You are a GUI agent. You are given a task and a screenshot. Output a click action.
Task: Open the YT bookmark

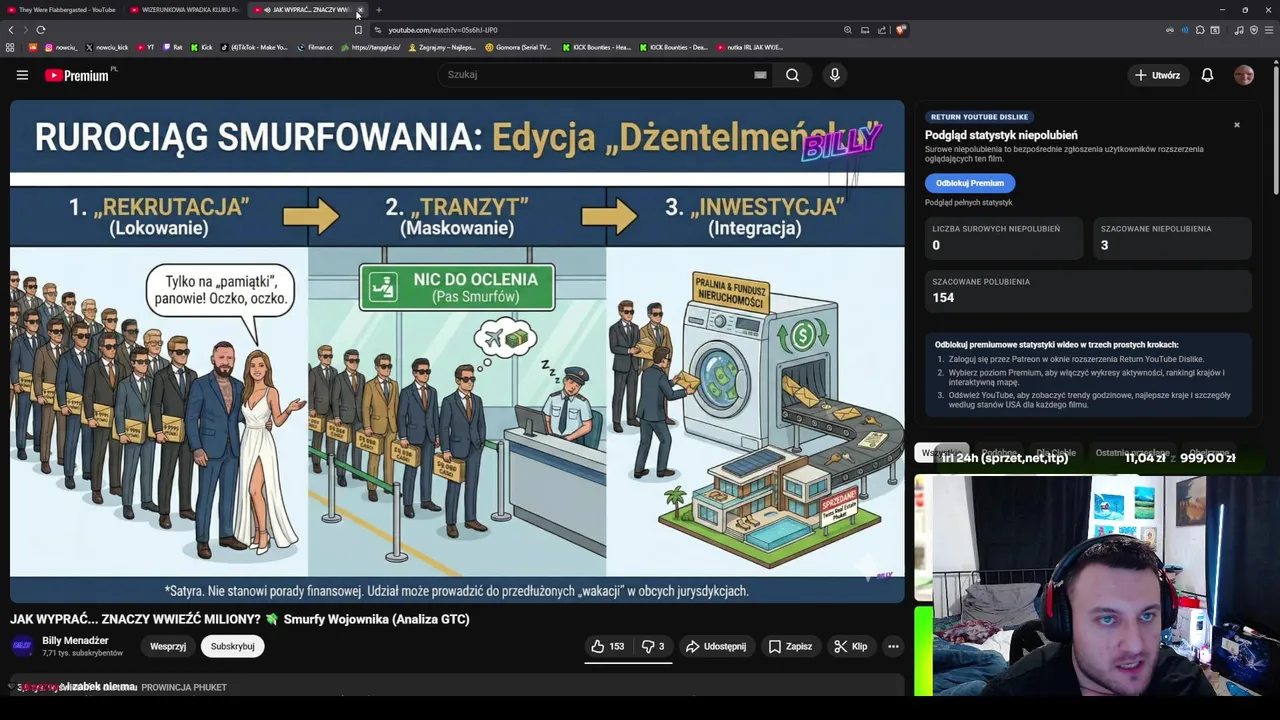coord(146,47)
